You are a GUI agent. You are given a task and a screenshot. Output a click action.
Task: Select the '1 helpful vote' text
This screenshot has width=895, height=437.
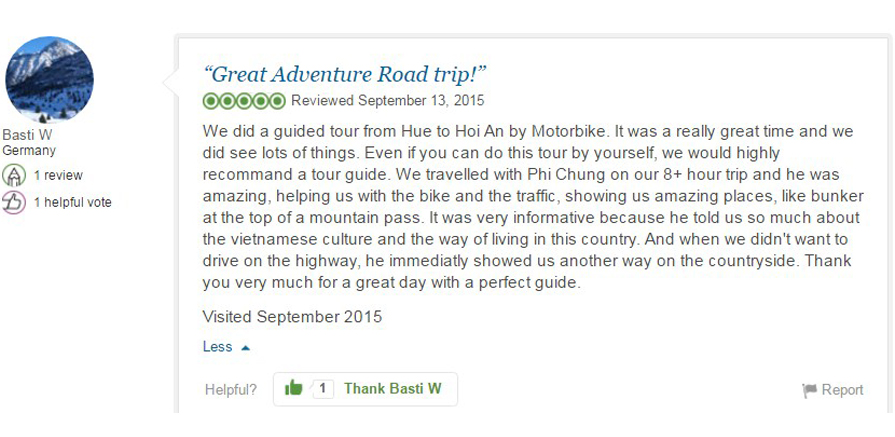[72, 203]
